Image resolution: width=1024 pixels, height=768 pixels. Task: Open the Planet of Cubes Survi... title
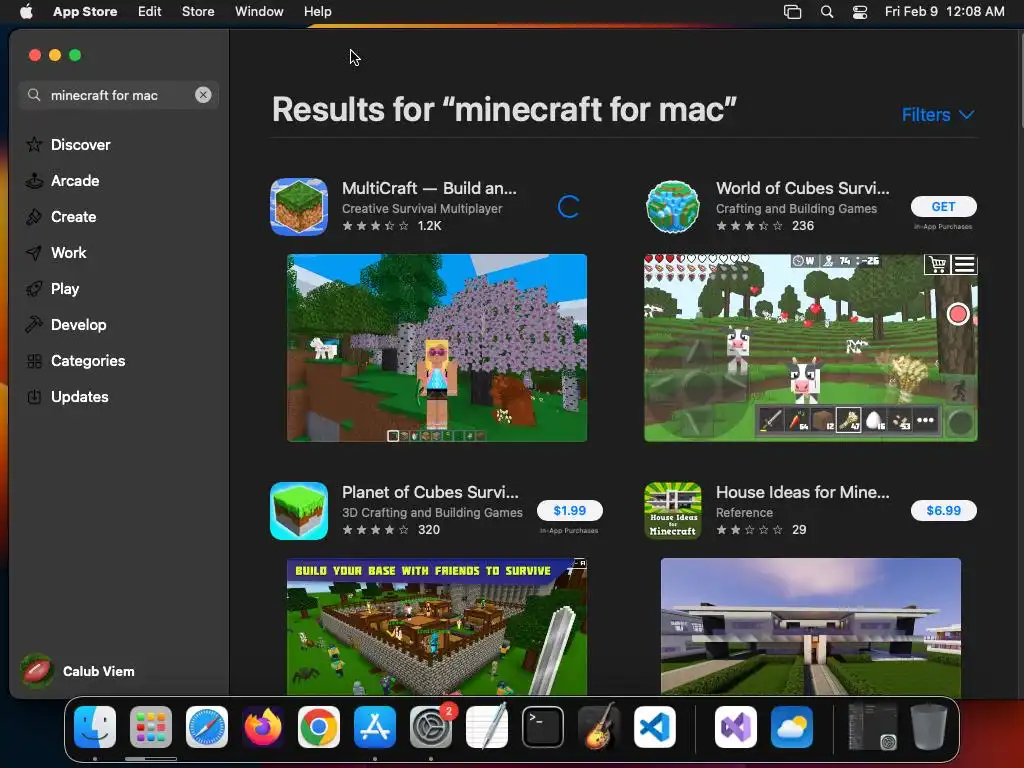[x=430, y=492]
